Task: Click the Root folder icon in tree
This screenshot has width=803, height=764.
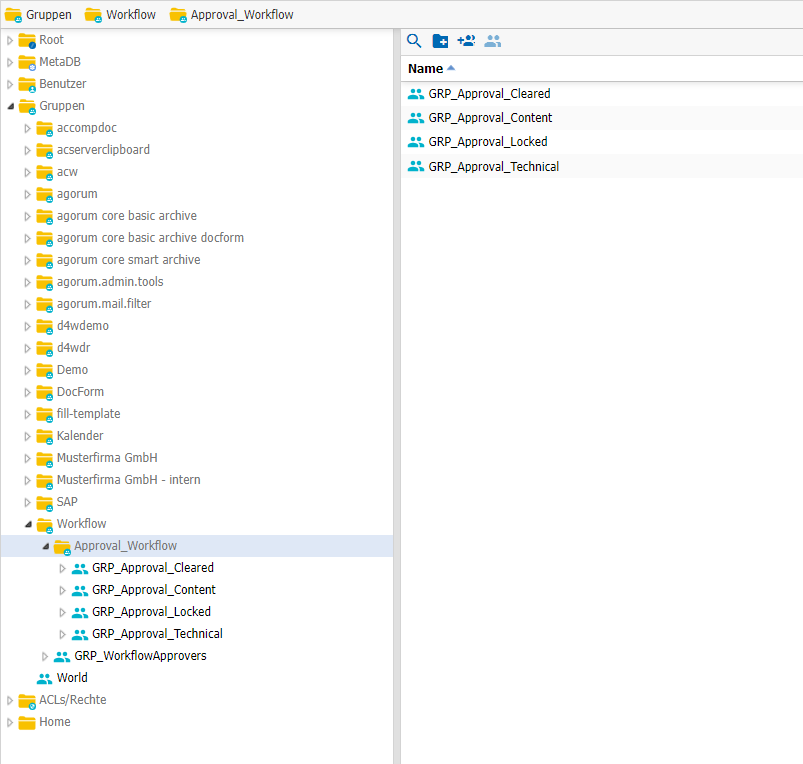Action: pyautogui.click(x=27, y=40)
